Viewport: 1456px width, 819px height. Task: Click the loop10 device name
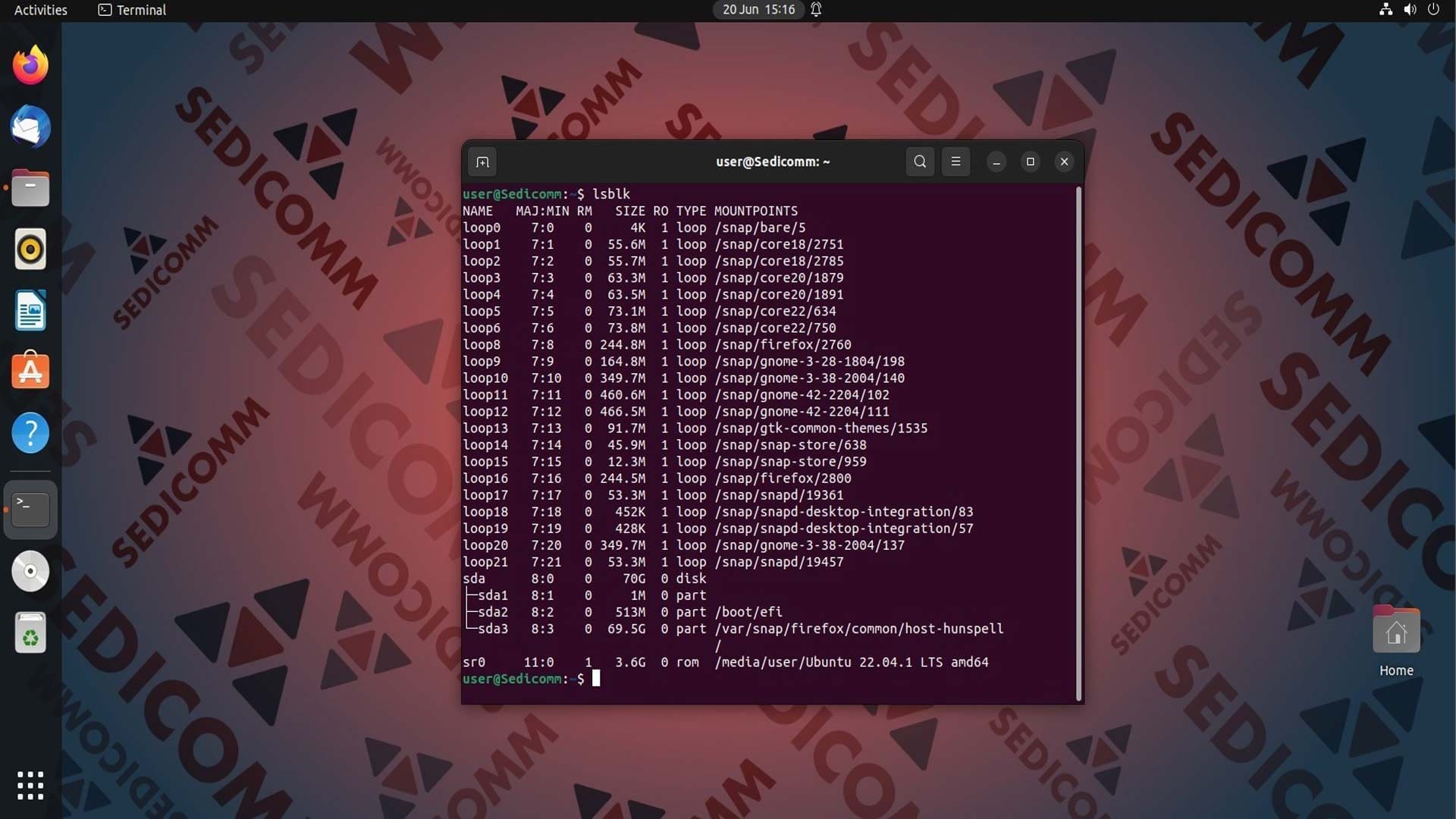(x=485, y=378)
